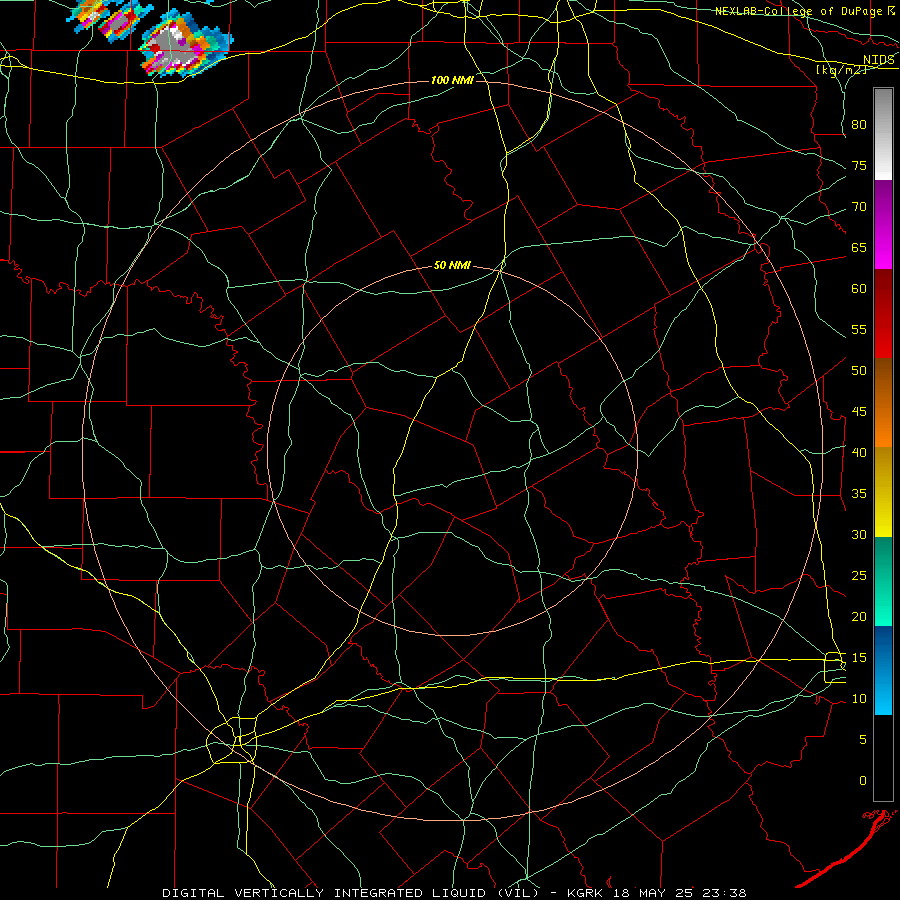Click the magenta-purple segment of the color bar

(x=883, y=225)
